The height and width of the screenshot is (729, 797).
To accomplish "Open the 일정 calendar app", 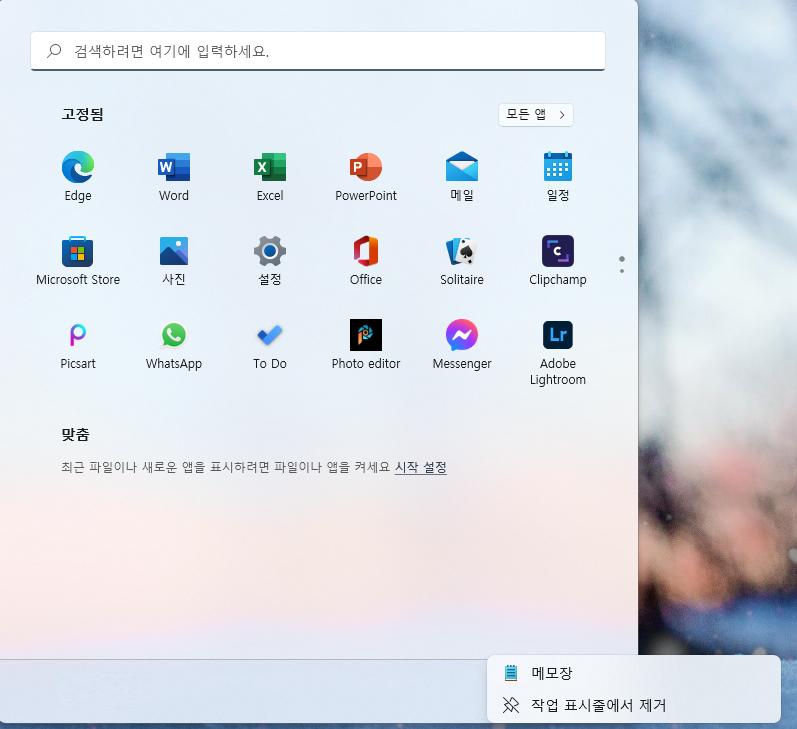I will (x=558, y=176).
